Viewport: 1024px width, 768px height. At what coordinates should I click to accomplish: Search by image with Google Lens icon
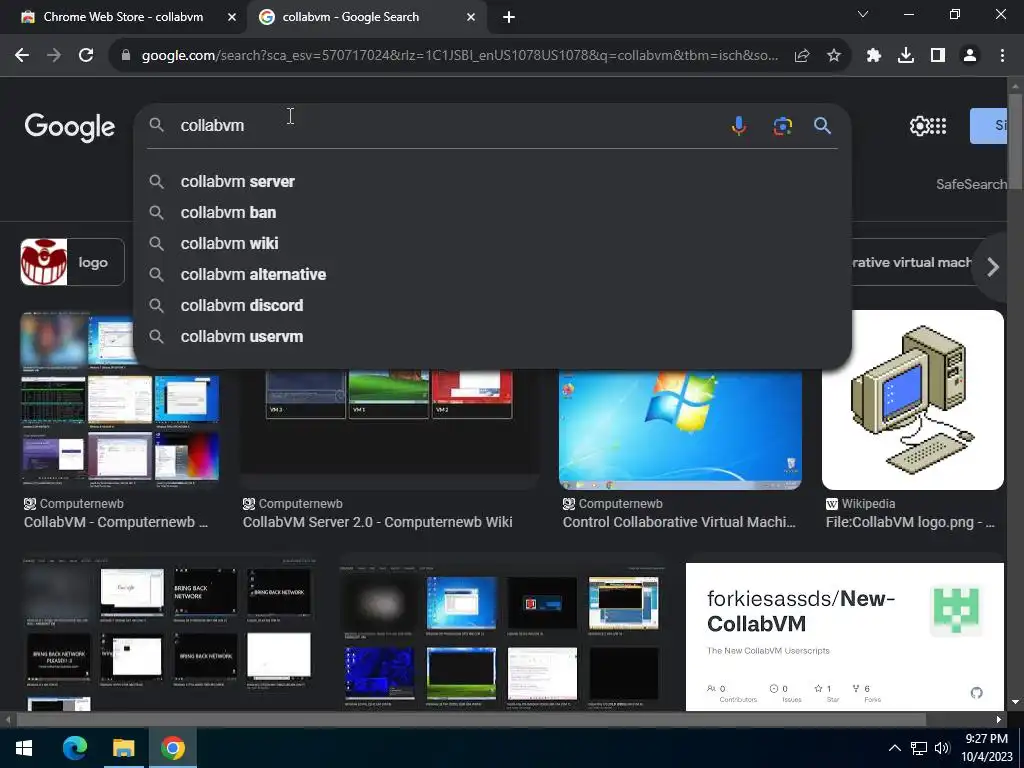point(782,125)
